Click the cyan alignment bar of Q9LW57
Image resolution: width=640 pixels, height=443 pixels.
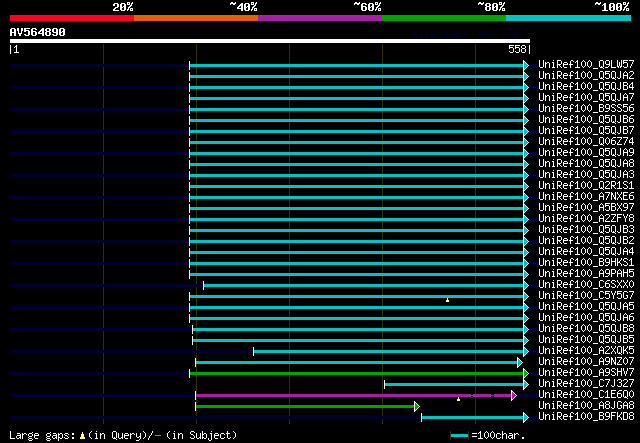pos(357,65)
